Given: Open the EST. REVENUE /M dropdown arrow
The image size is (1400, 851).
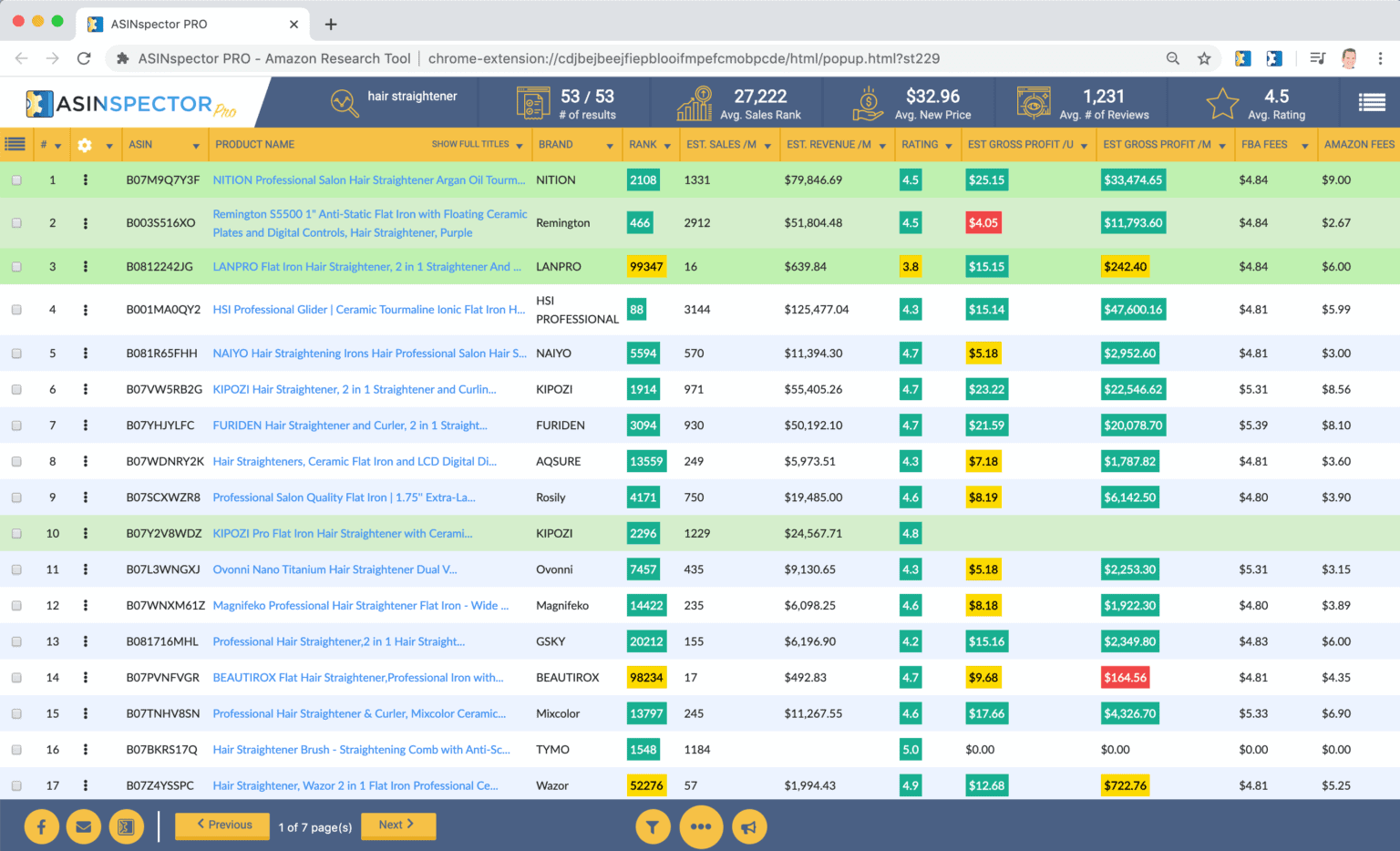Looking at the screenshot, I should (881, 146).
